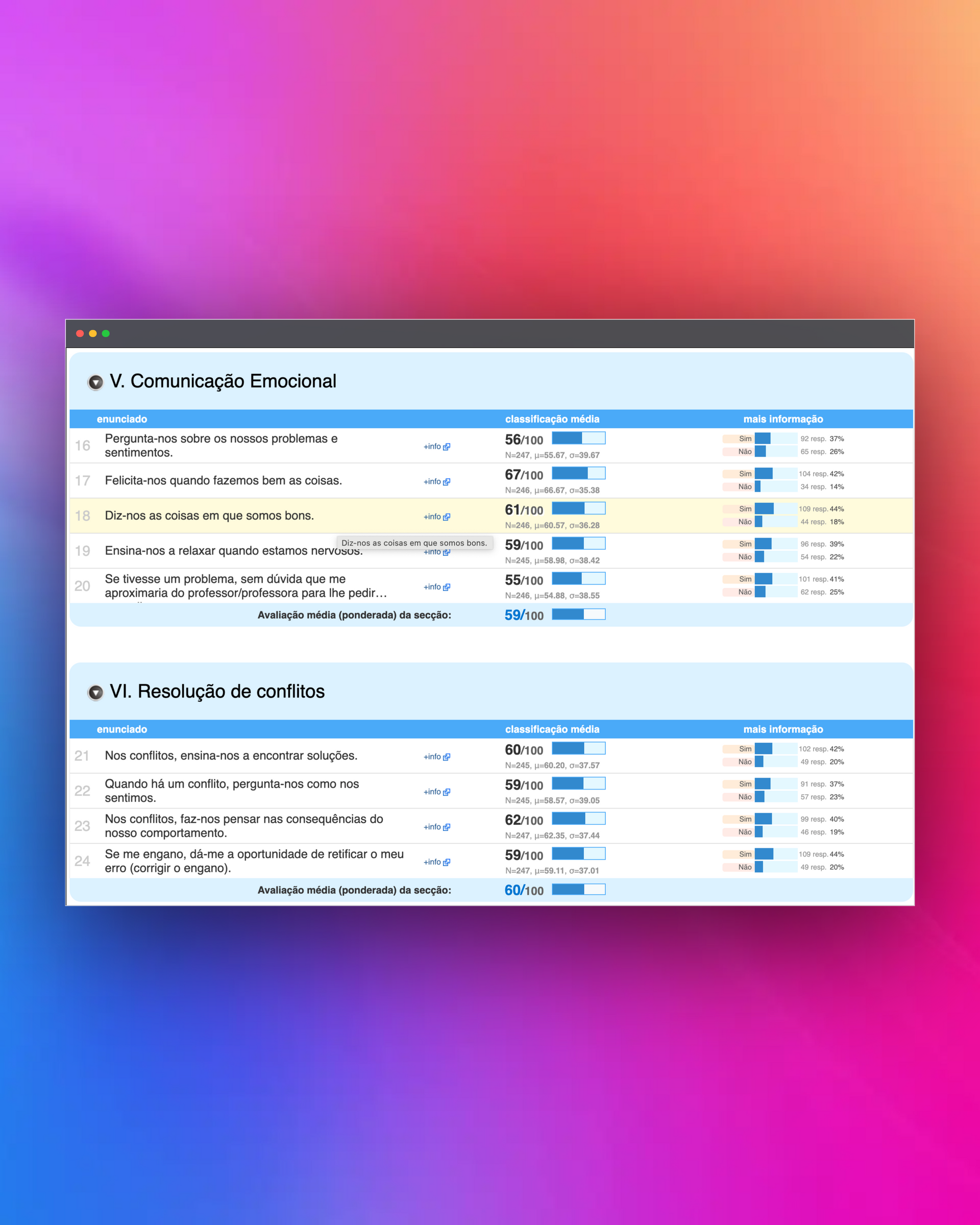This screenshot has height=1225, width=980.
Task: Open +info link for question 18
Action: (432, 517)
